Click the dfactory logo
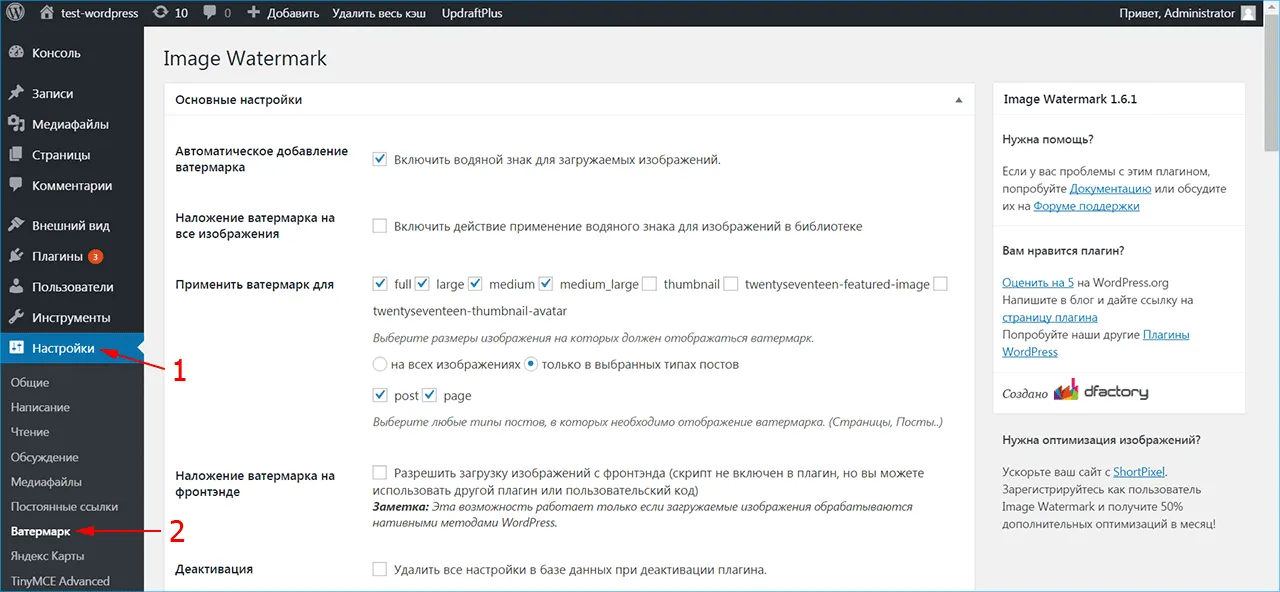 1101,391
